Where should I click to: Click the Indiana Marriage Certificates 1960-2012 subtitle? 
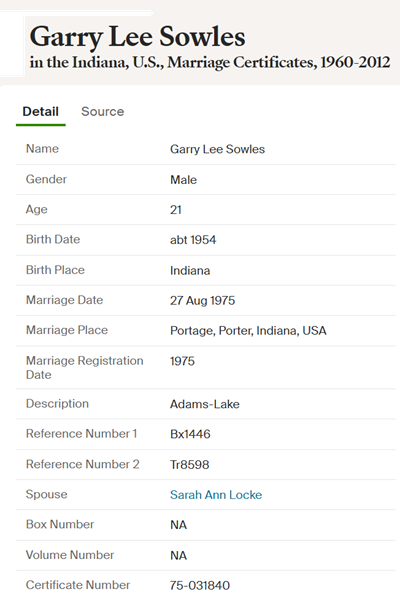click(210, 62)
